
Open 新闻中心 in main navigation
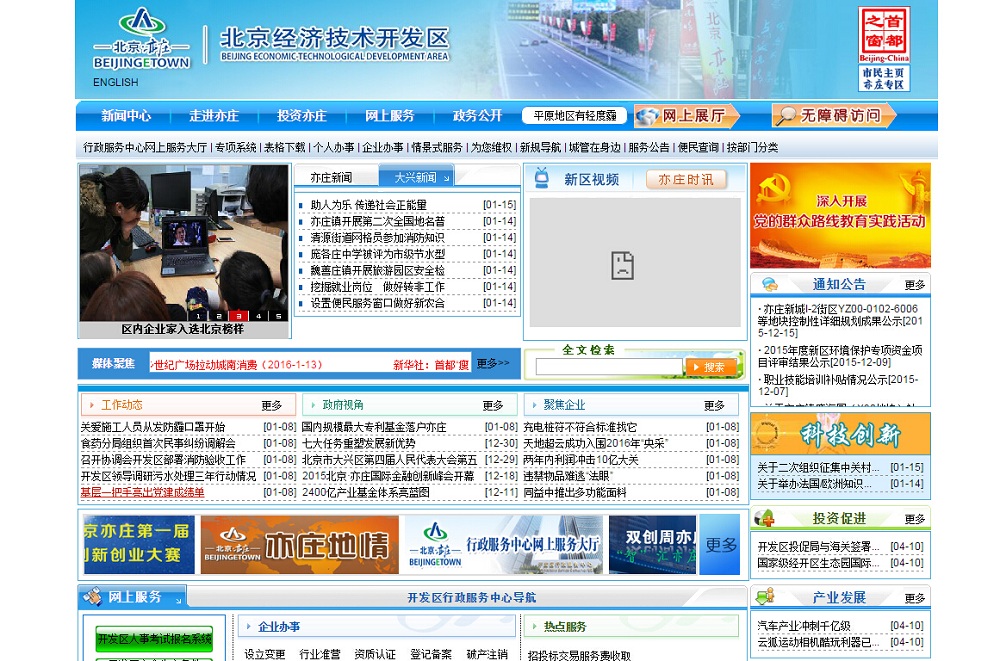[126, 115]
